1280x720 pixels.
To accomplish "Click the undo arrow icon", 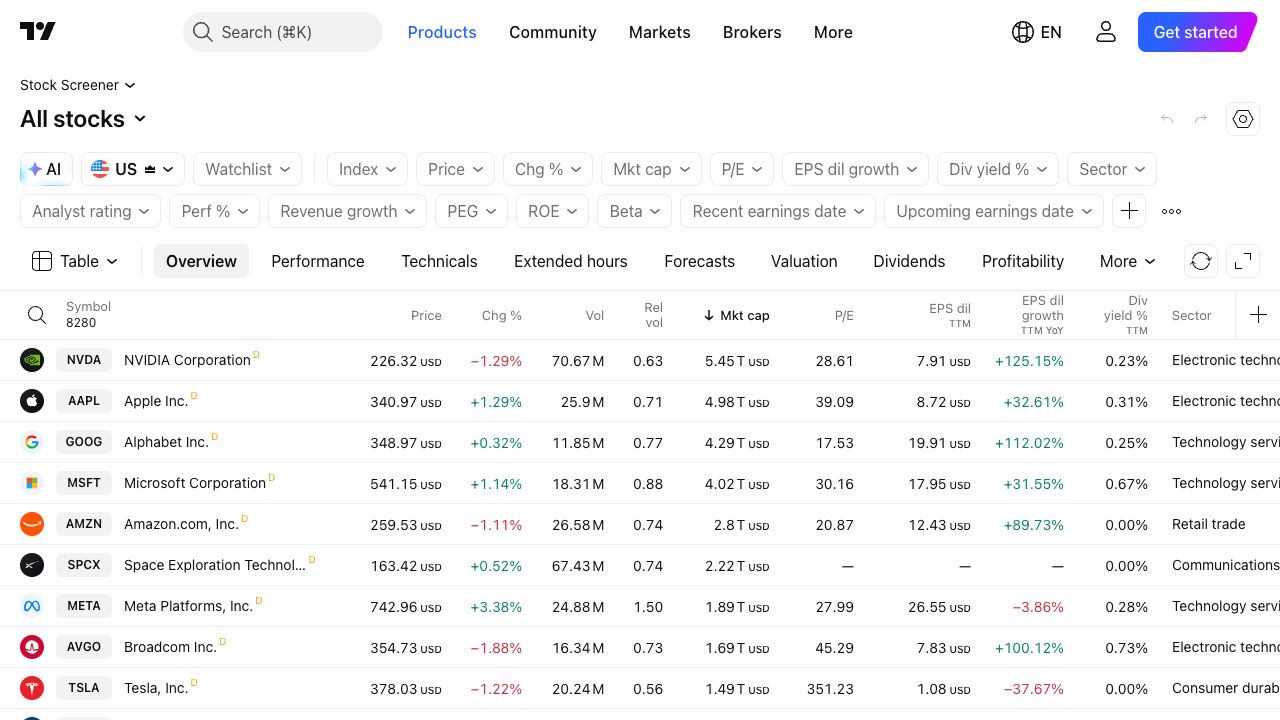I will click(1167, 119).
